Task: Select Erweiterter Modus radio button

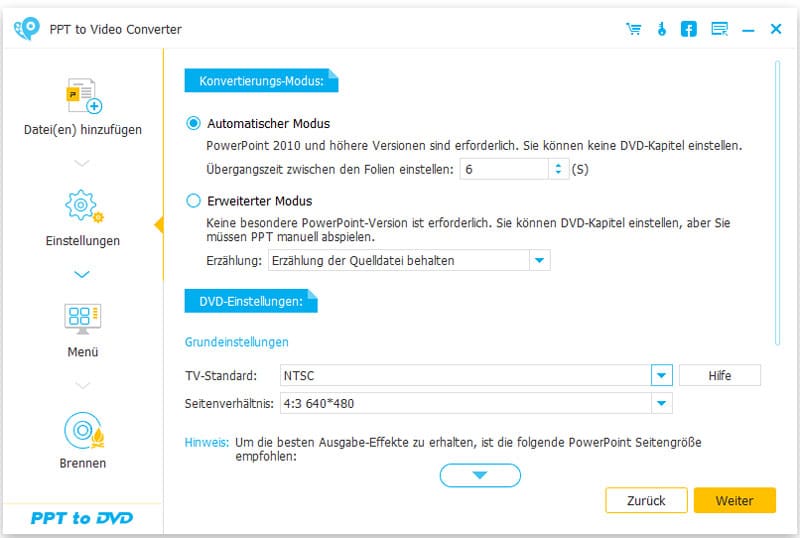Action: [x=193, y=201]
